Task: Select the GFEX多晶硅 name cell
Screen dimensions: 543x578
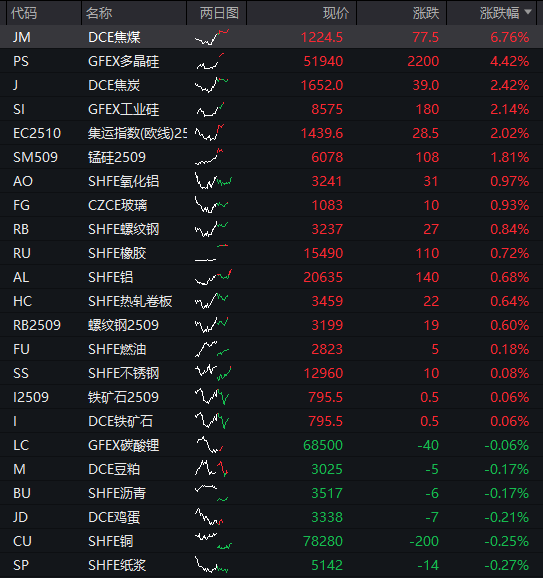Action: tap(123, 61)
